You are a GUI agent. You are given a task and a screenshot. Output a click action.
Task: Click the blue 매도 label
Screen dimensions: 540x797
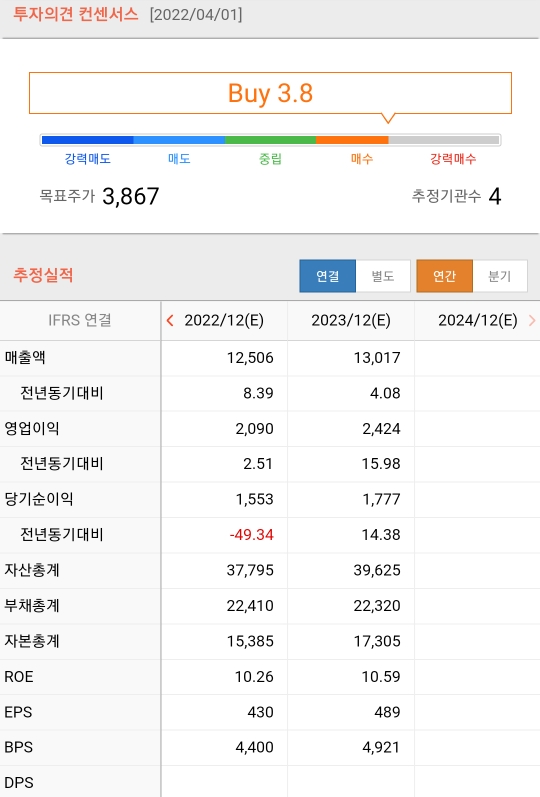click(179, 159)
